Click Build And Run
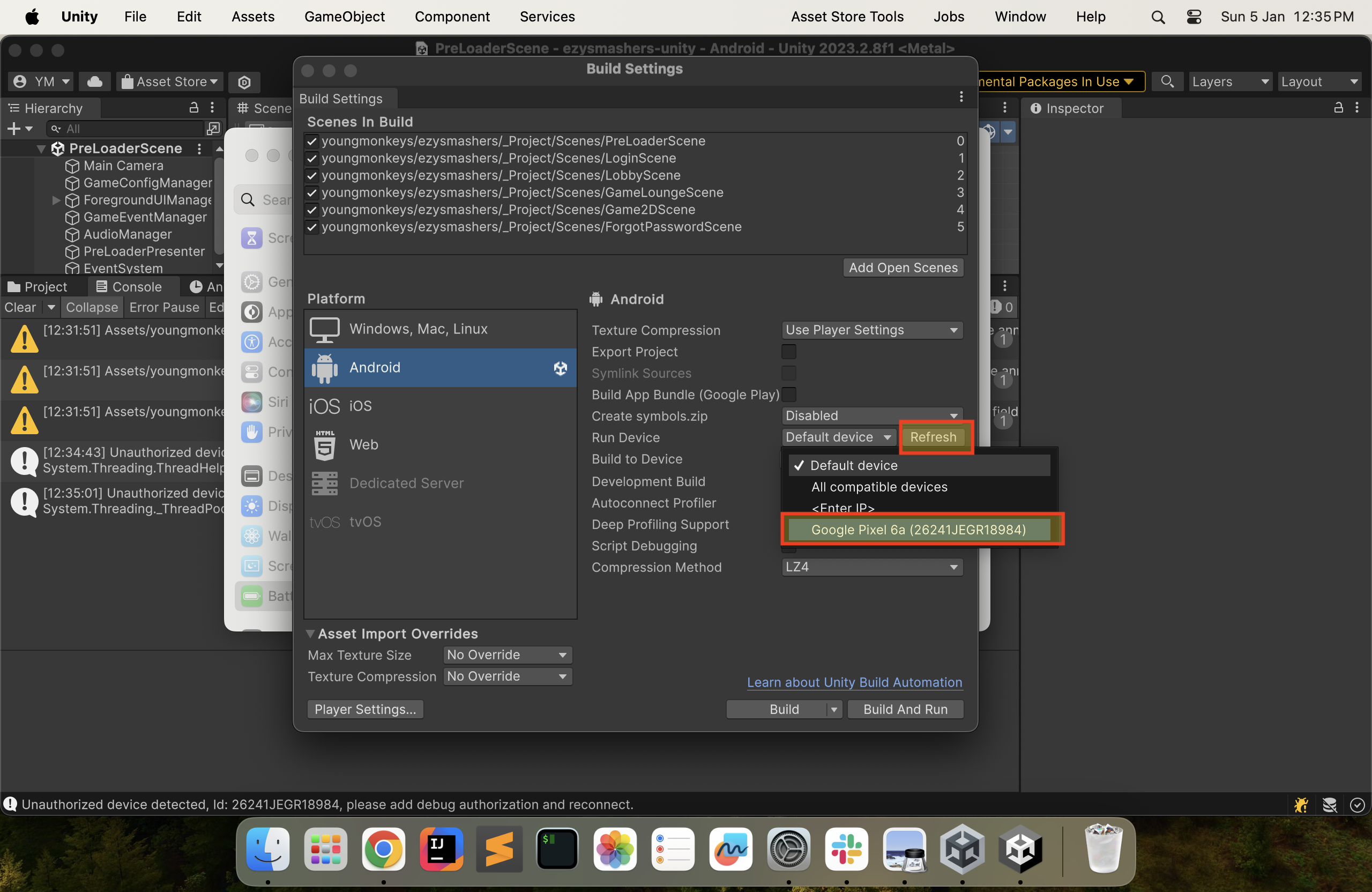 click(x=905, y=710)
